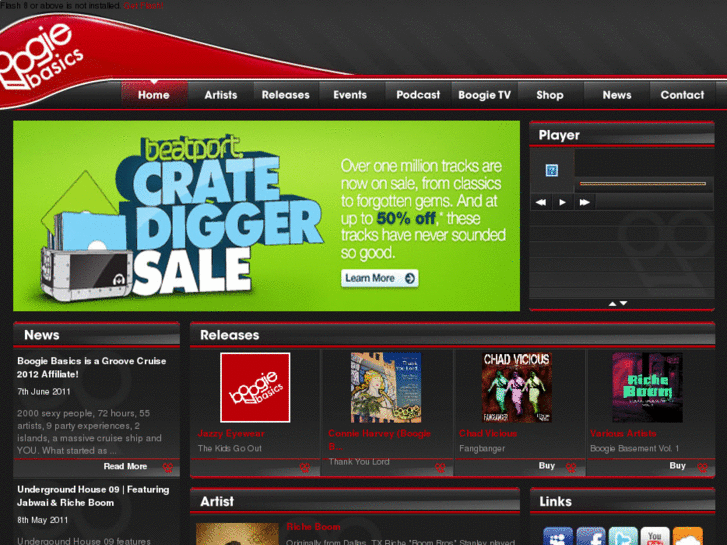Open the Underground House 09 news headline
This screenshot has height=545, width=727.
(93, 496)
